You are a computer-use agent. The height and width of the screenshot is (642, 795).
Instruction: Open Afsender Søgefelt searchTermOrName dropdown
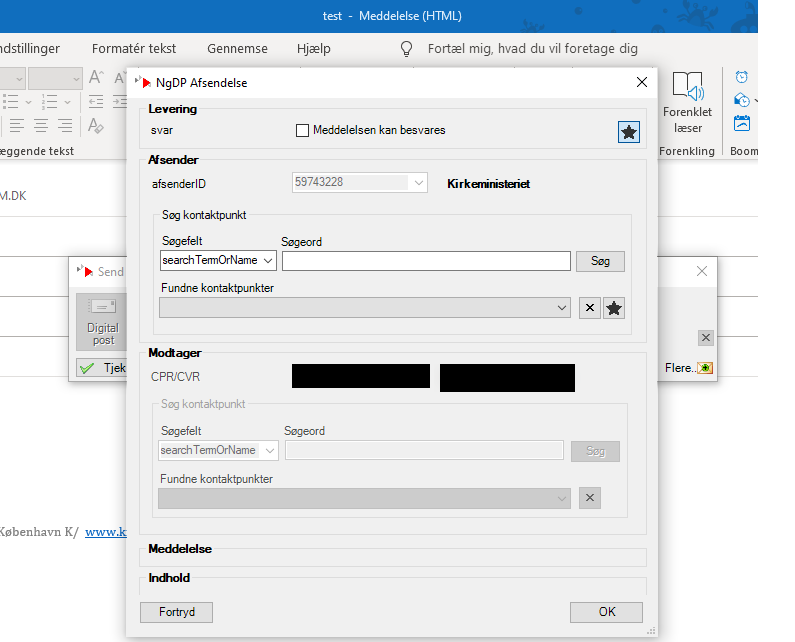click(x=268, y=261)
